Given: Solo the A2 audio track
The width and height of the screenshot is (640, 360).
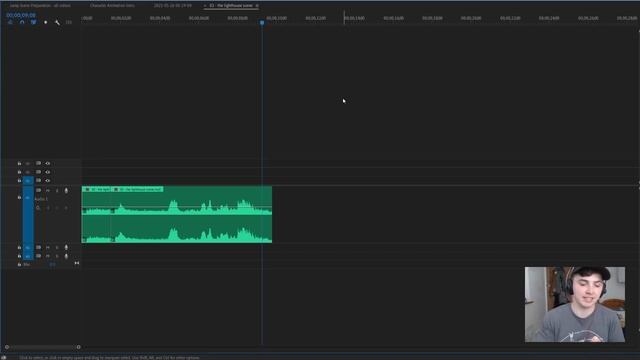Looking at the screenshot, I should pos(57,247).
